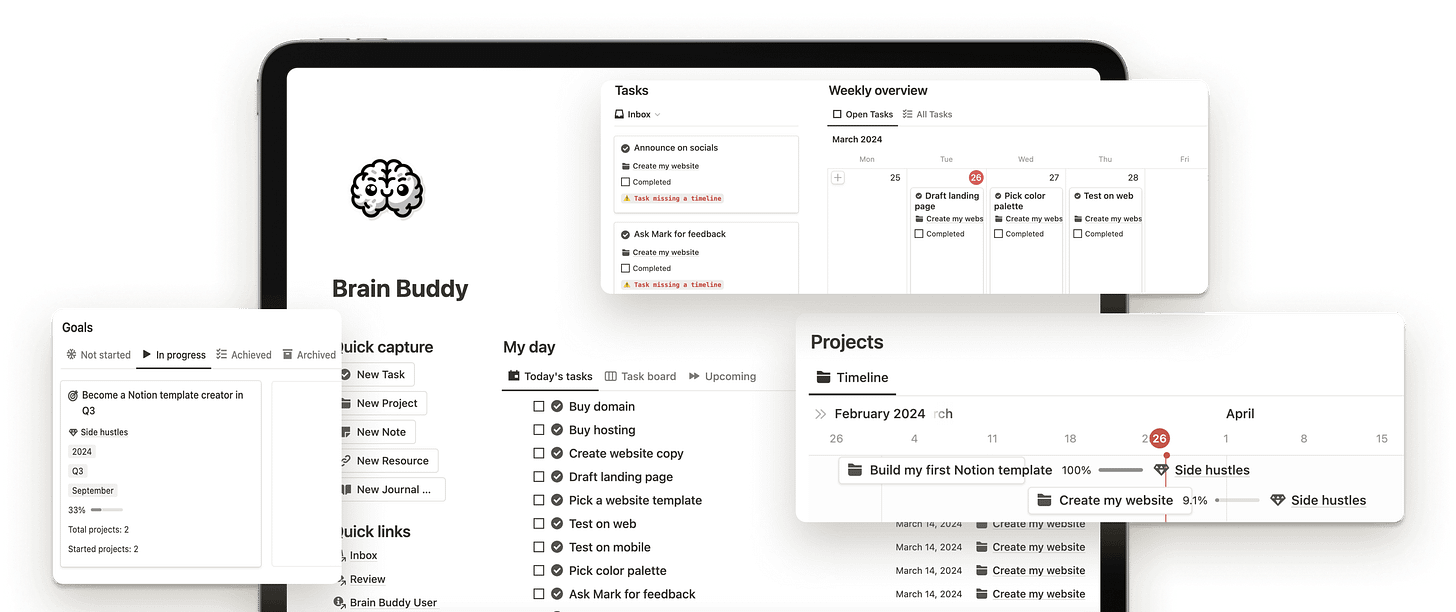
Task: Click the Brain Buddy brain logo icon
Action: click(387, 189)
